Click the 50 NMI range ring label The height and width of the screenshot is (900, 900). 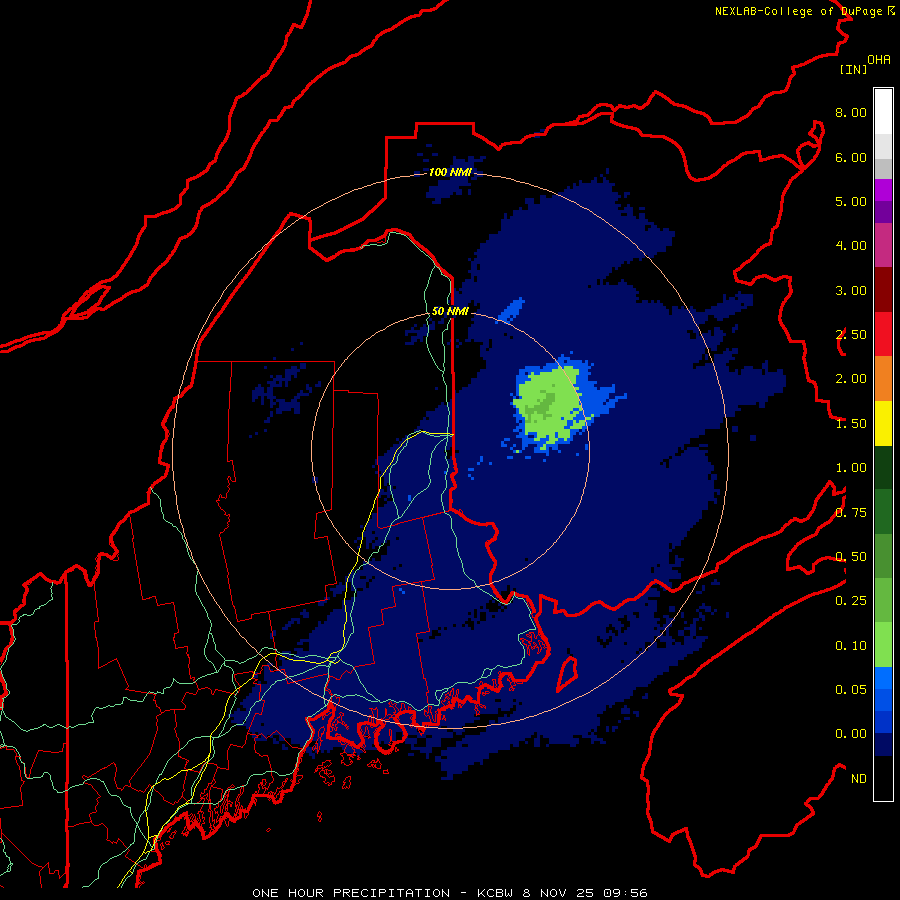pos(450,311)
